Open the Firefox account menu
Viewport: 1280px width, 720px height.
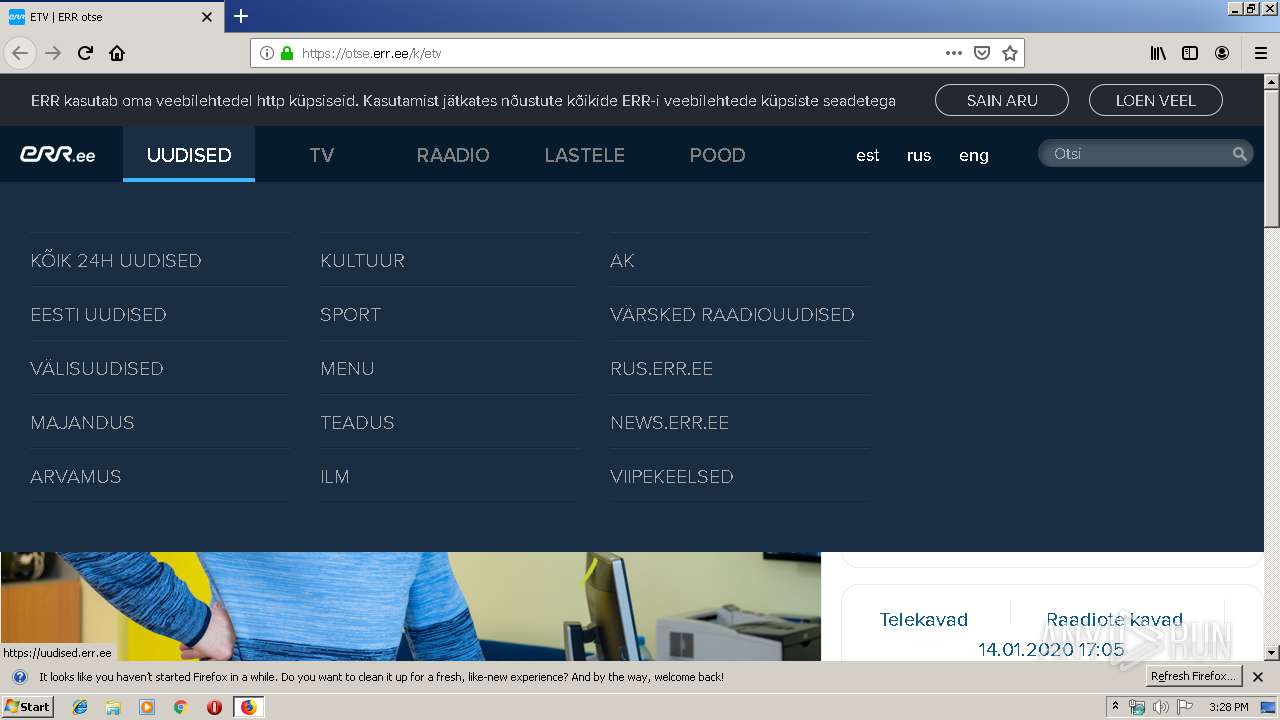click(1222, 53)
